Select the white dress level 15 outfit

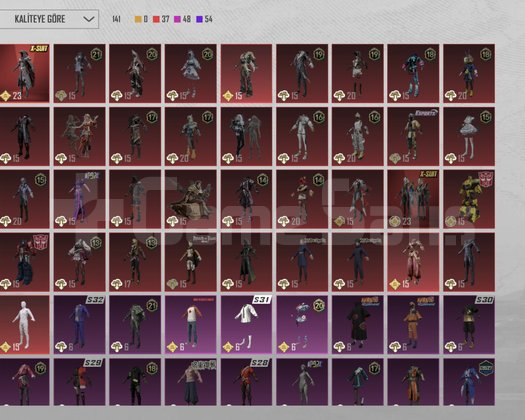469,136
